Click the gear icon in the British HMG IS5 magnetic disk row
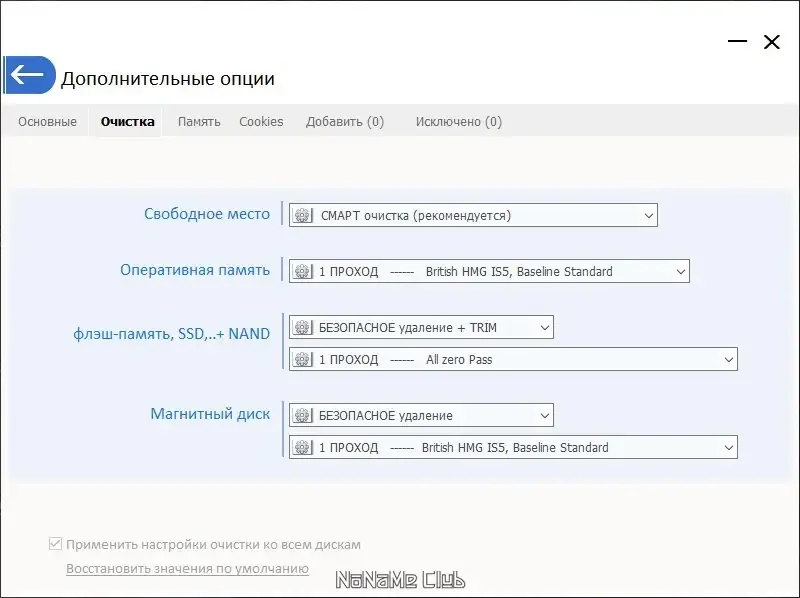The width and height of the screenshot is (800, 598). pyautogui.click(x=303, y=447)
